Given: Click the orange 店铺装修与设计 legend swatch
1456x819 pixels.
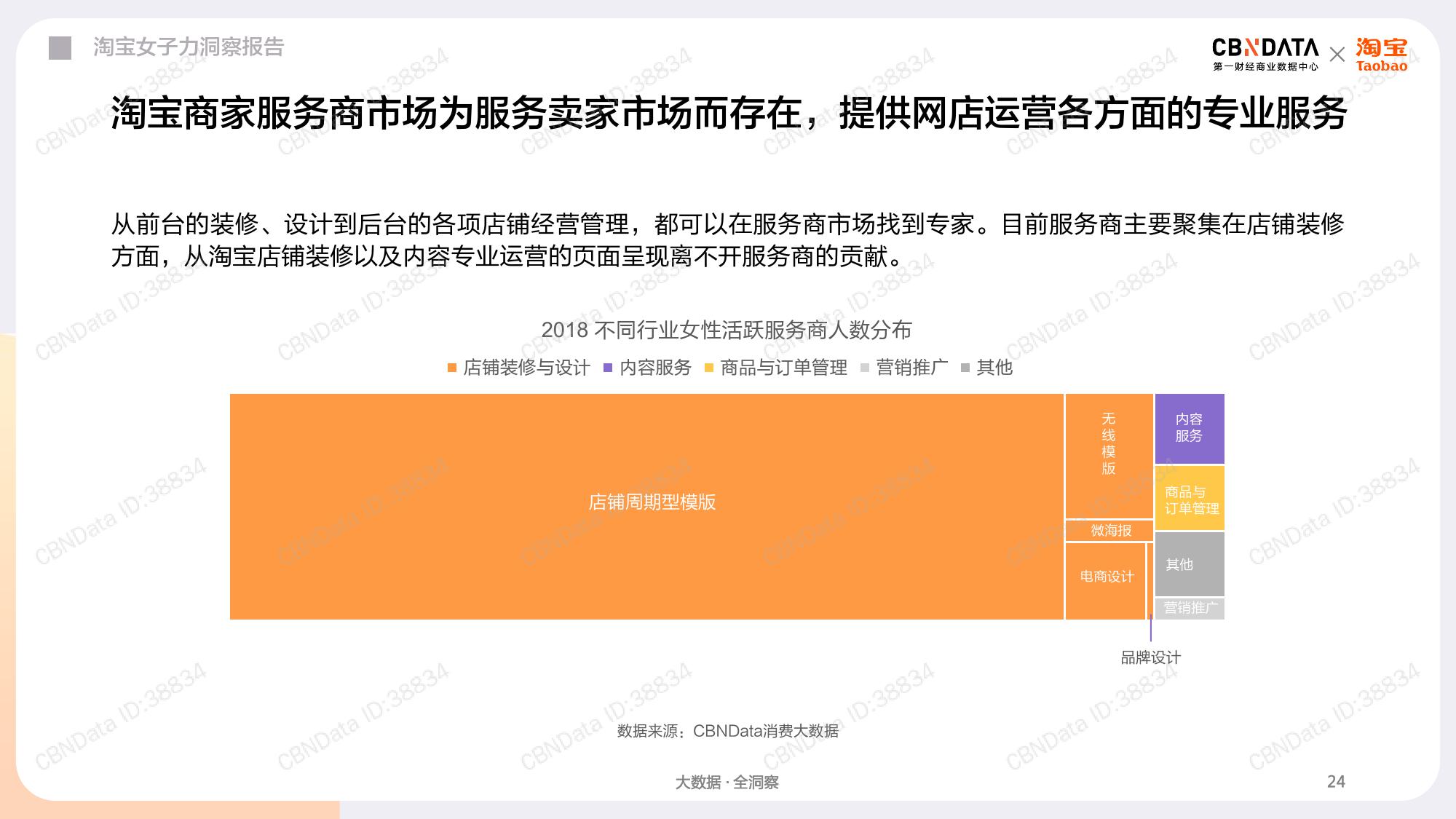Looking at the screenshot, I should 452,368.
